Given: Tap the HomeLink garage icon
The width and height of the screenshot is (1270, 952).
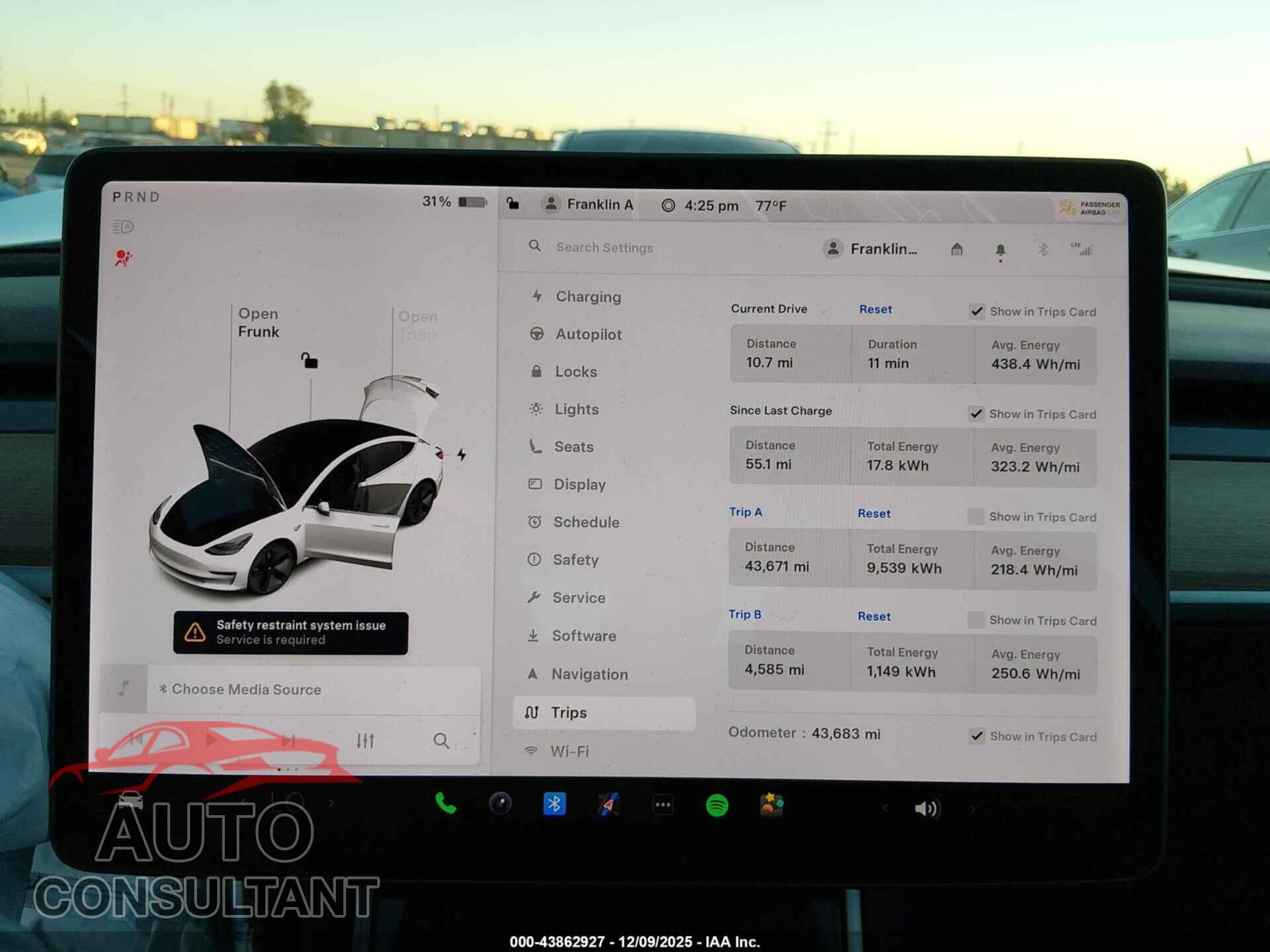Looking at the screenshot, I should tap(956, 249).
